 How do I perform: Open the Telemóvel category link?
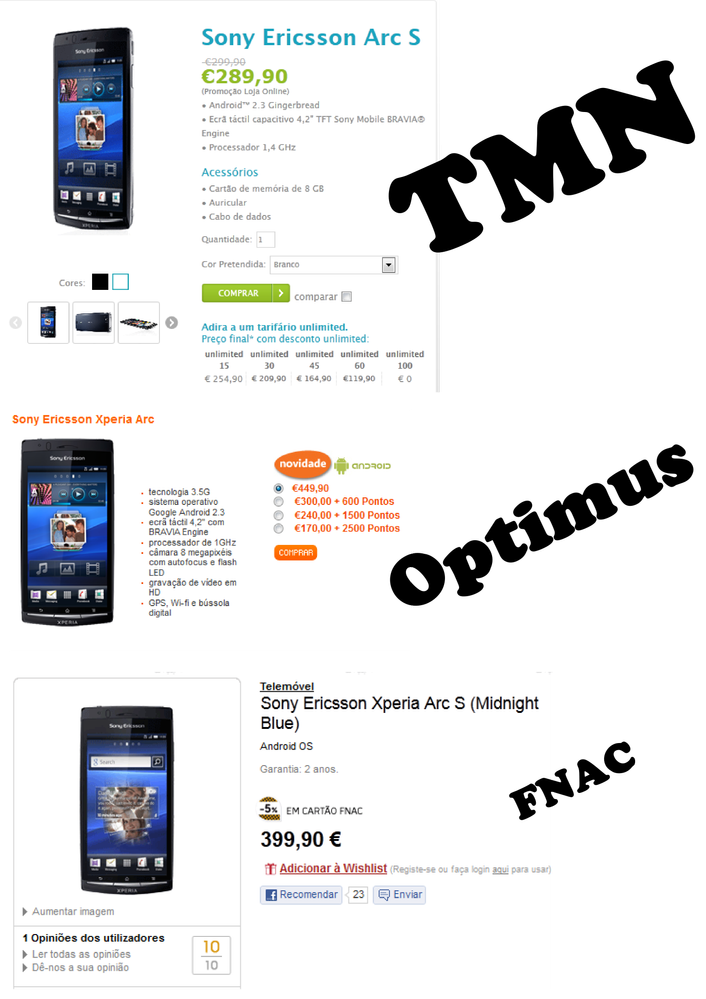[x=287, y=686]
